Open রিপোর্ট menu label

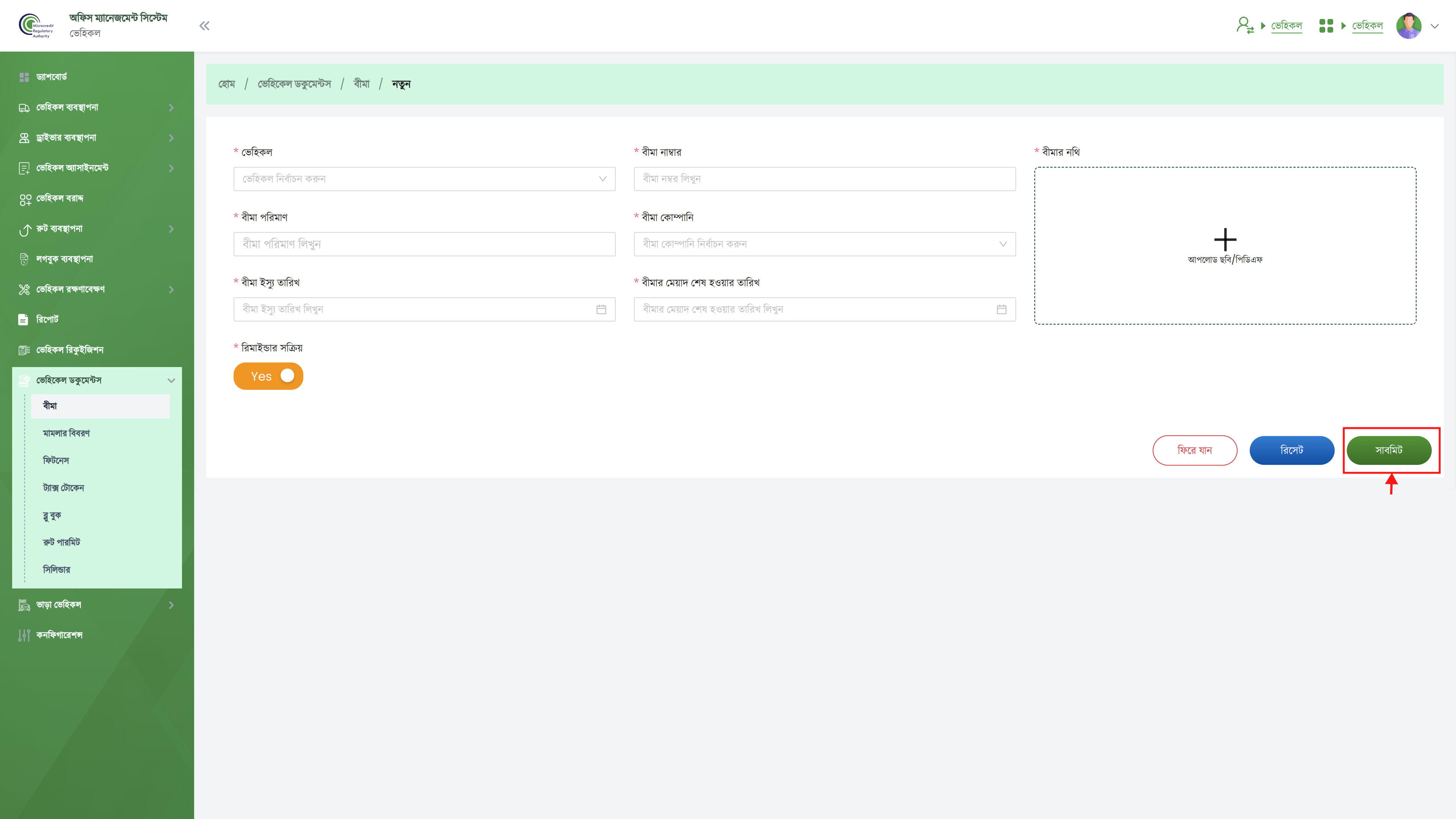click(x=47, y=319)
